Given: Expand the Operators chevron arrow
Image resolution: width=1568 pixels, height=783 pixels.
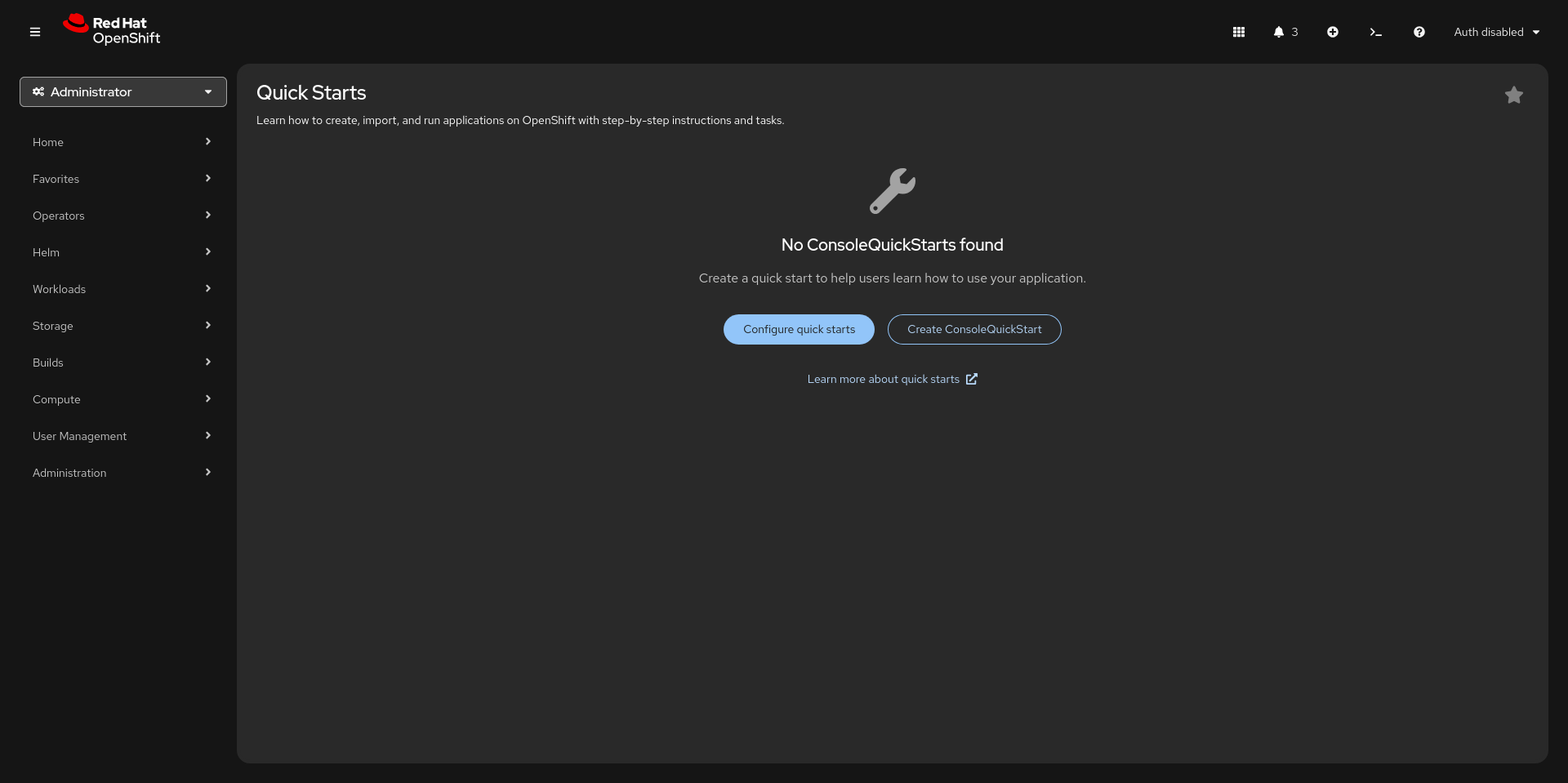Looking at the screenshot, I should (x=208, y=215).
